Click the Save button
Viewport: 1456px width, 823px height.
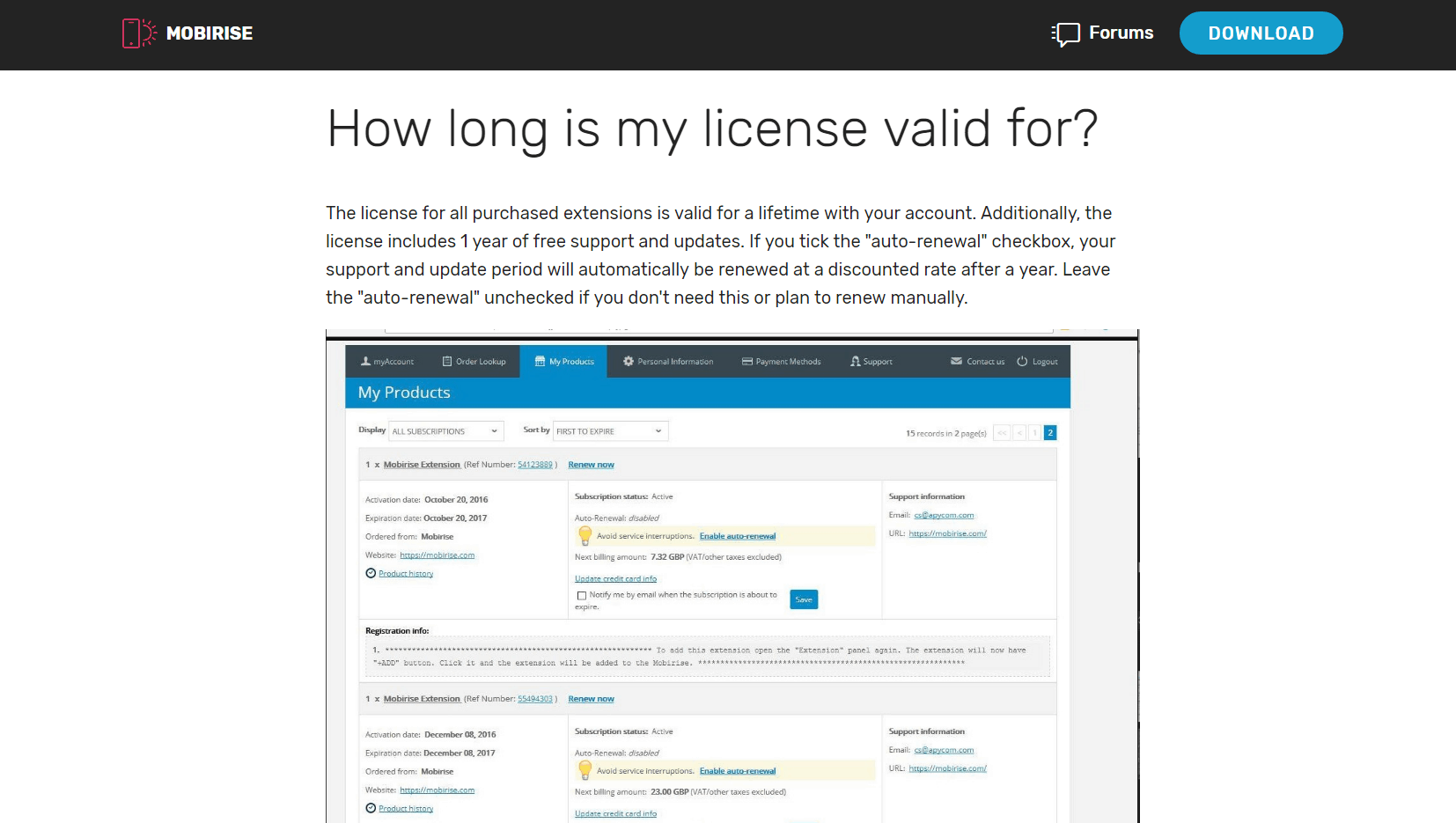[804, 599]
